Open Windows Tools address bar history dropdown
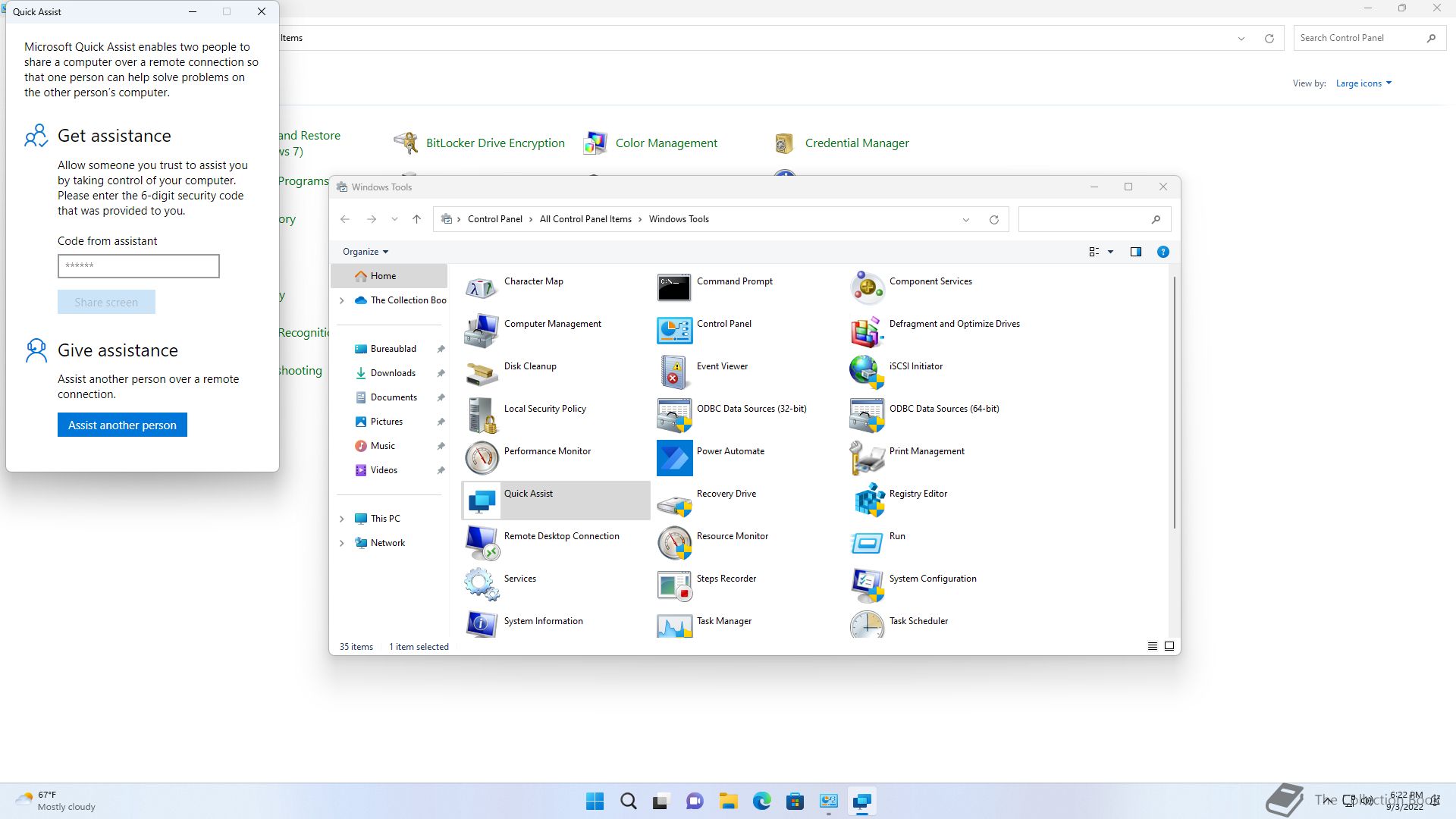This screenshot has height=819, width=1456. pos(965,220)
